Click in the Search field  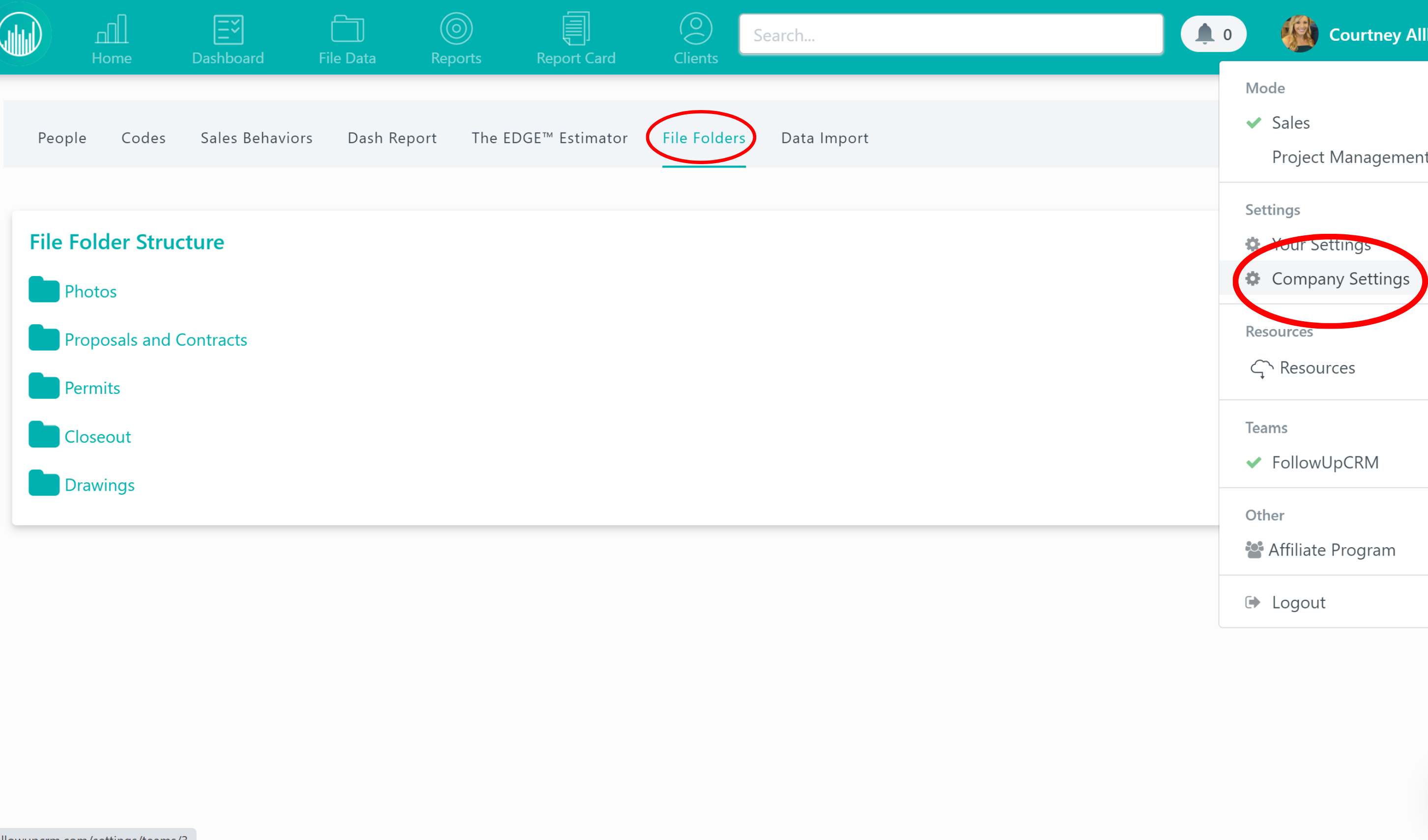click(951, 34)
